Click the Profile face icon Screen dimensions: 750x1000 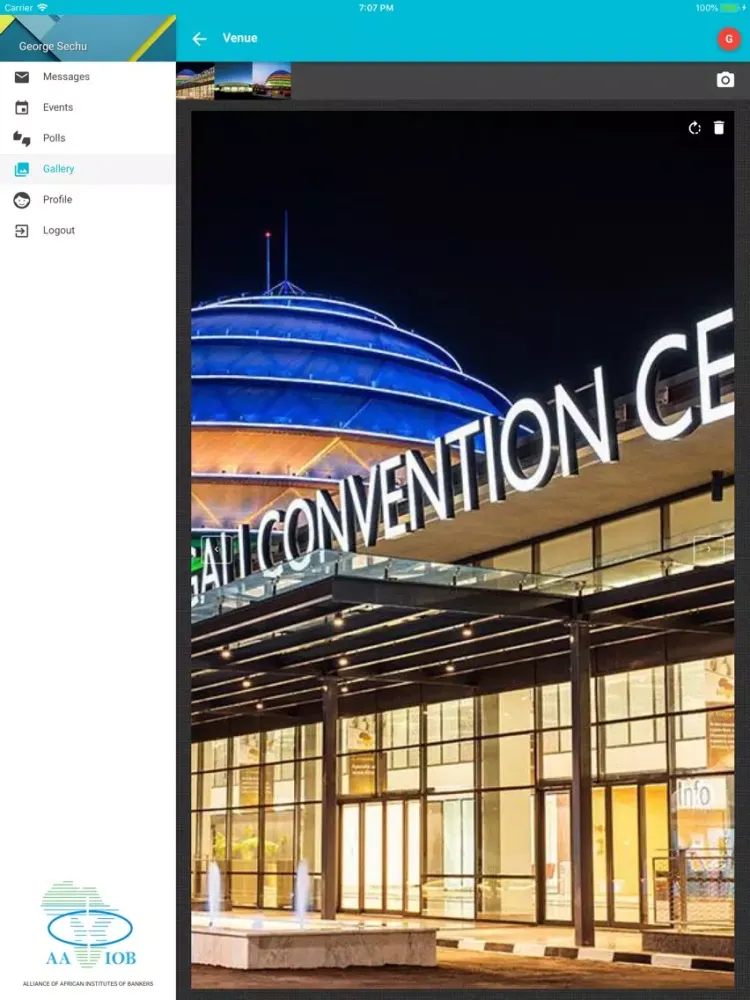[22, 200]
